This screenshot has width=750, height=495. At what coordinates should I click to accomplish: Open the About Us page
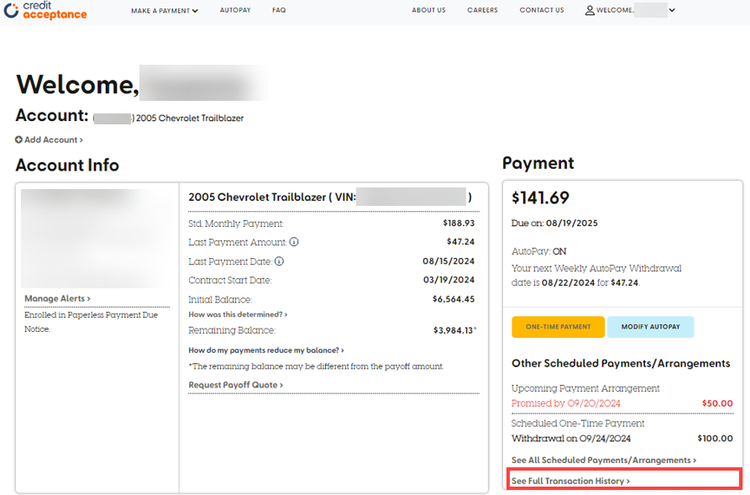pyautogui.click(x=428, y=11)
